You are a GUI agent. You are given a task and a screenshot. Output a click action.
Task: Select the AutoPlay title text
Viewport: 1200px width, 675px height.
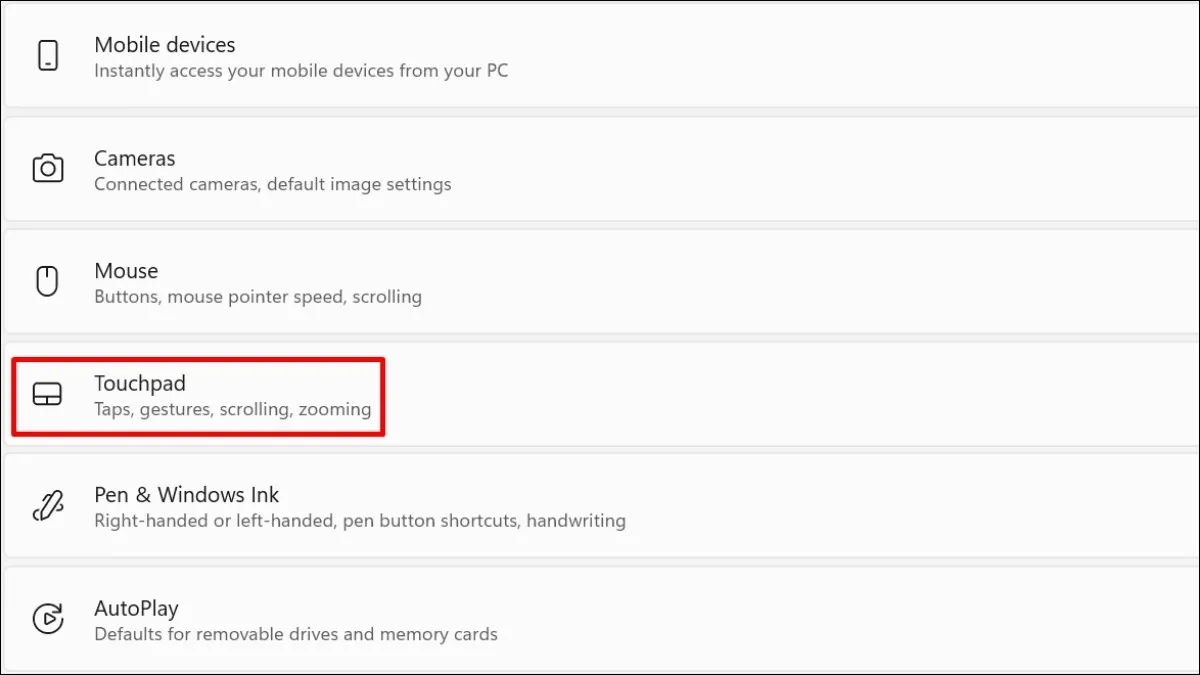pos(136,608)
